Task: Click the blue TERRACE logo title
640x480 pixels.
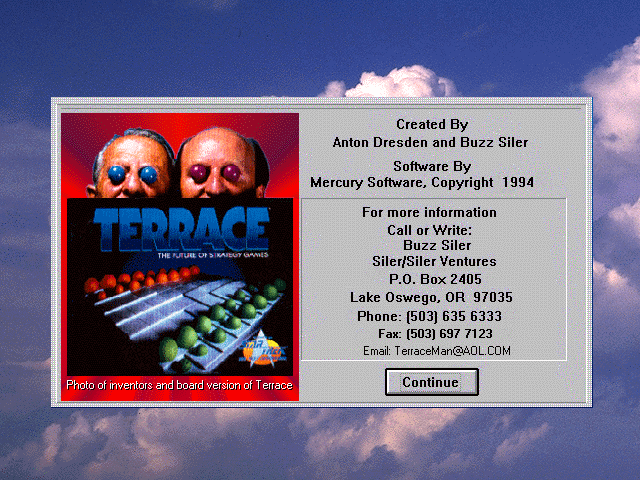Action: 180,228
